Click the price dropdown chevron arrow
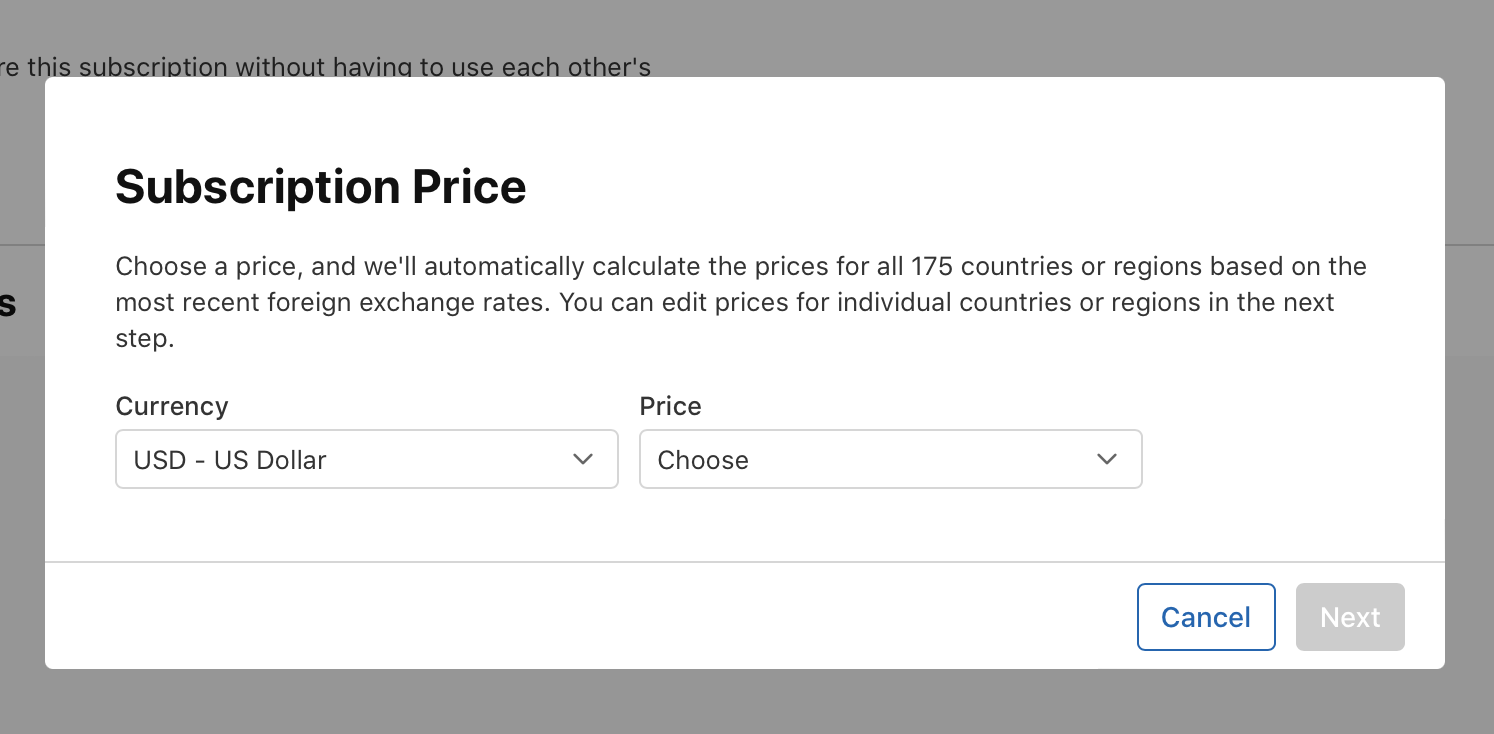 pyautogui.click(x=1107, y=459)
